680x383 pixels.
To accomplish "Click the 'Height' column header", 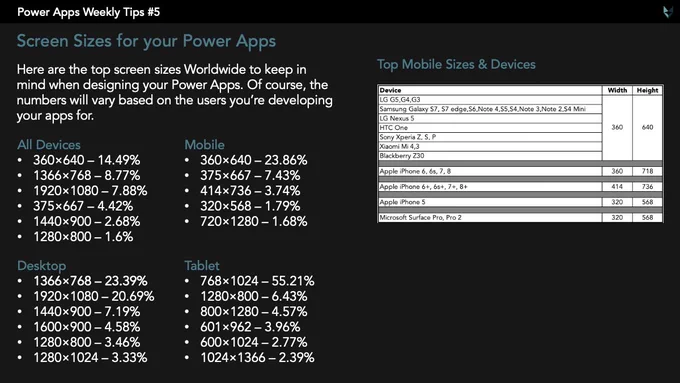I will pyautogui.click(x=647, y=90).
